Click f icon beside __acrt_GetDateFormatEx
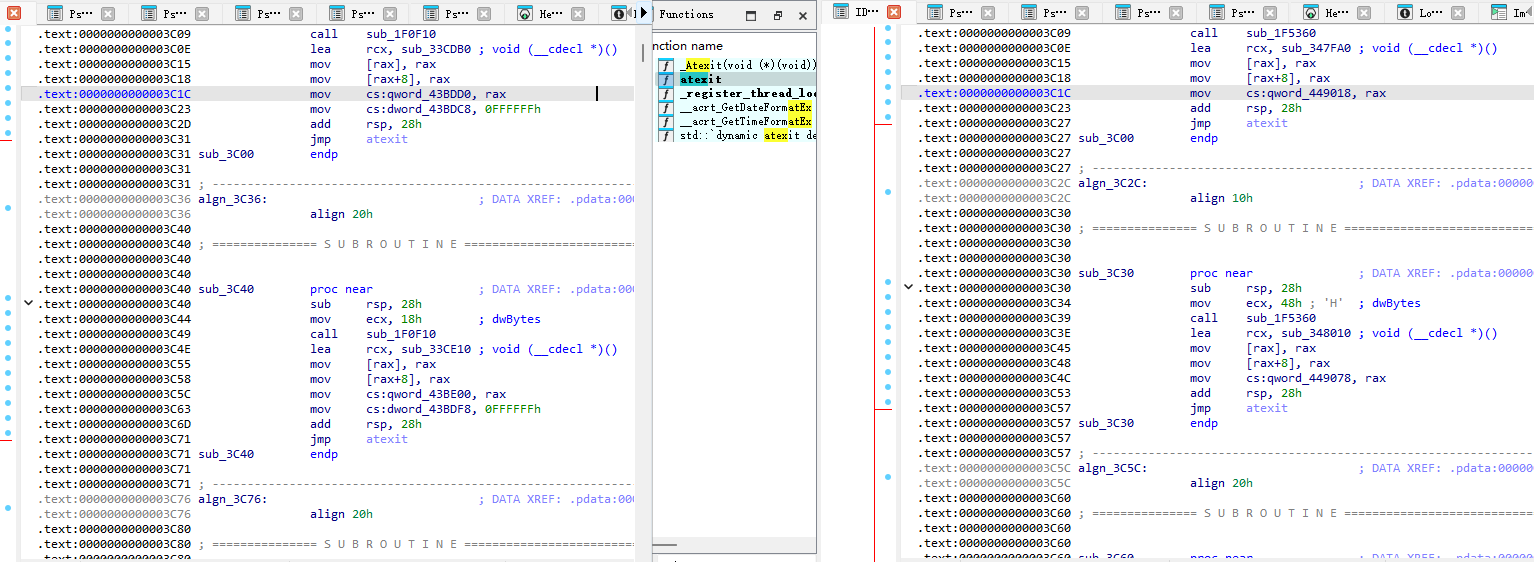 click(x=665, y=107)
